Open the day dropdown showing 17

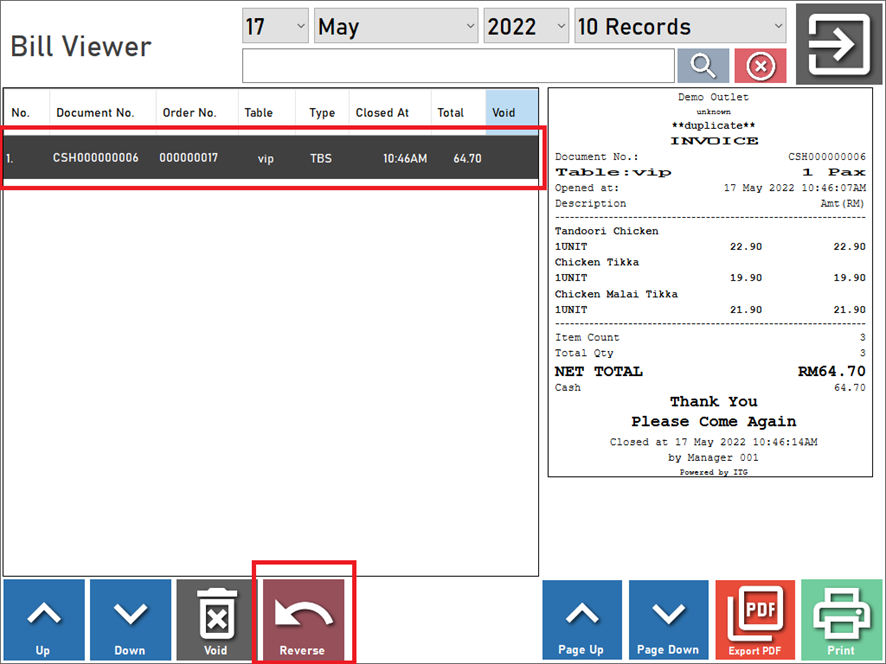coord(275,26)
